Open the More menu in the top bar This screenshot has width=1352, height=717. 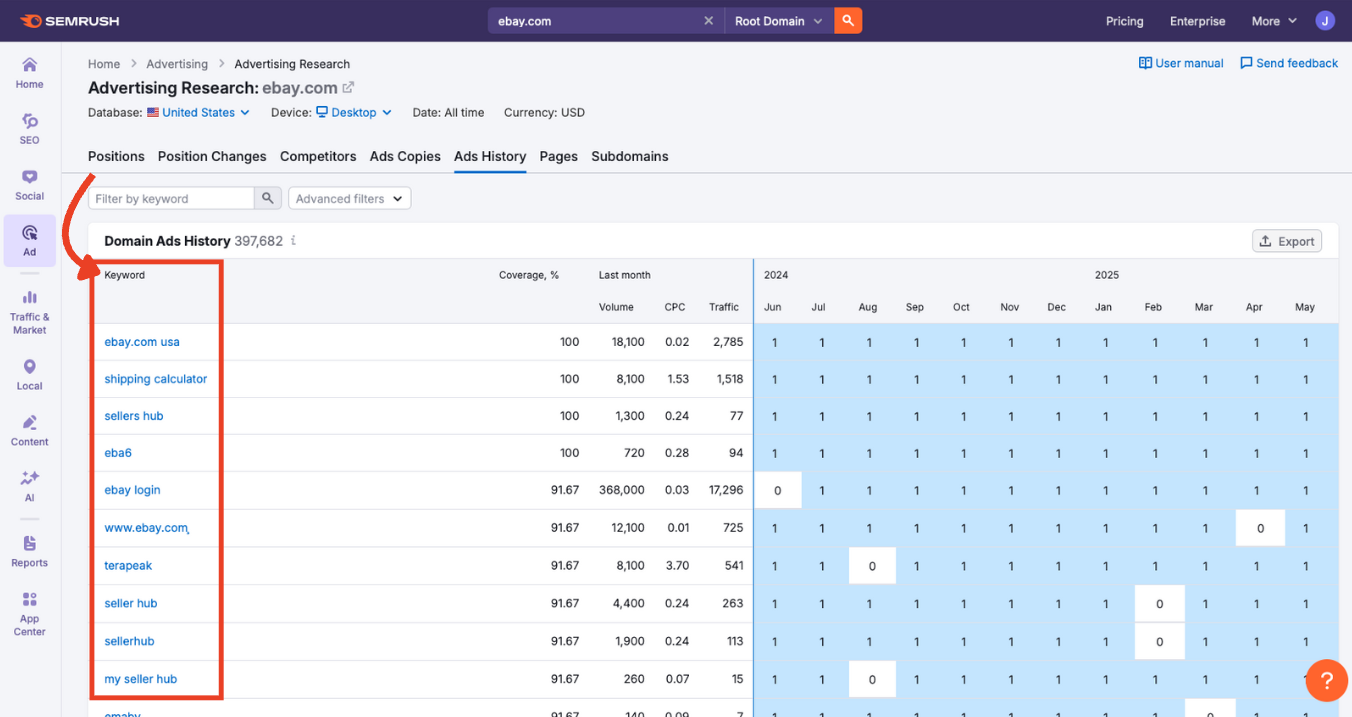click(x=1272, y=20)
